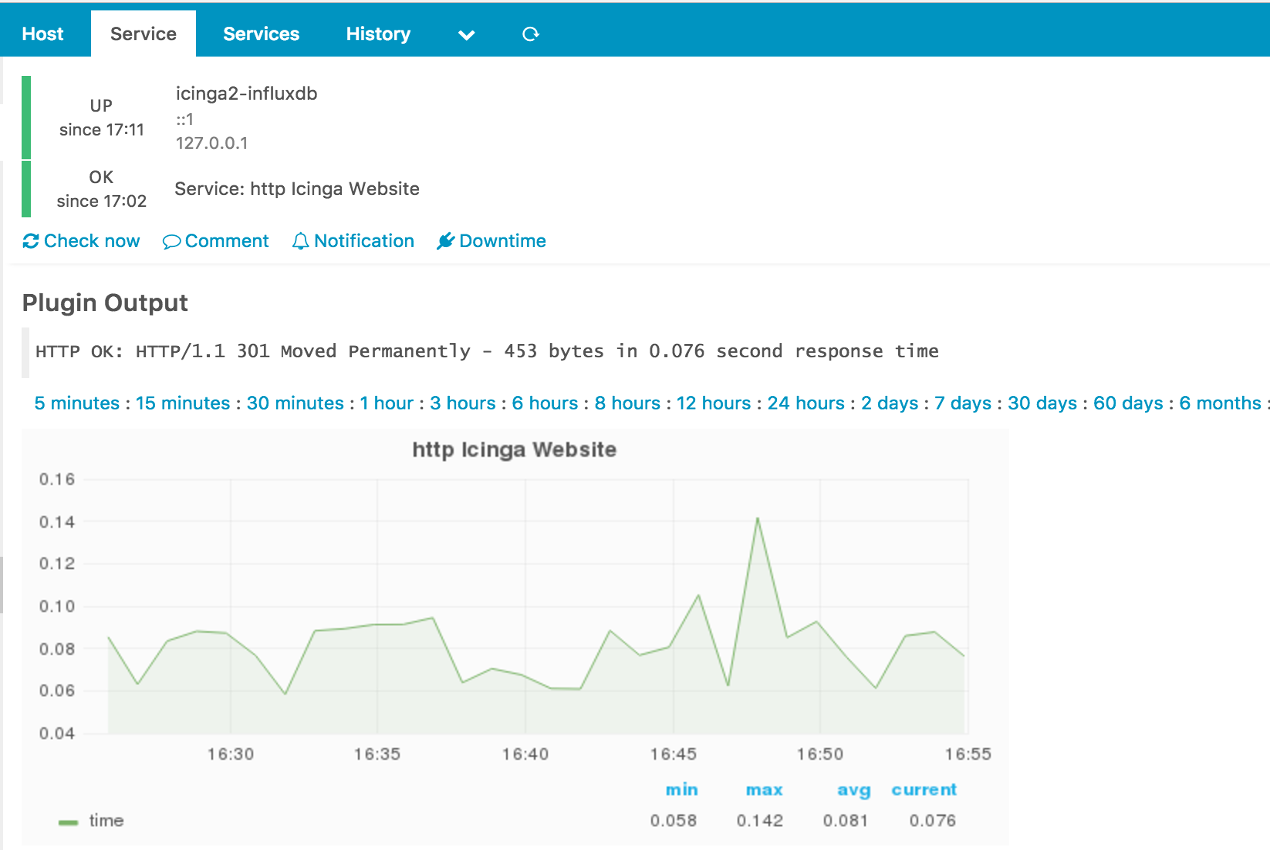Click the current value 0.076
The image size is (1270, 850).
[933, 821]
